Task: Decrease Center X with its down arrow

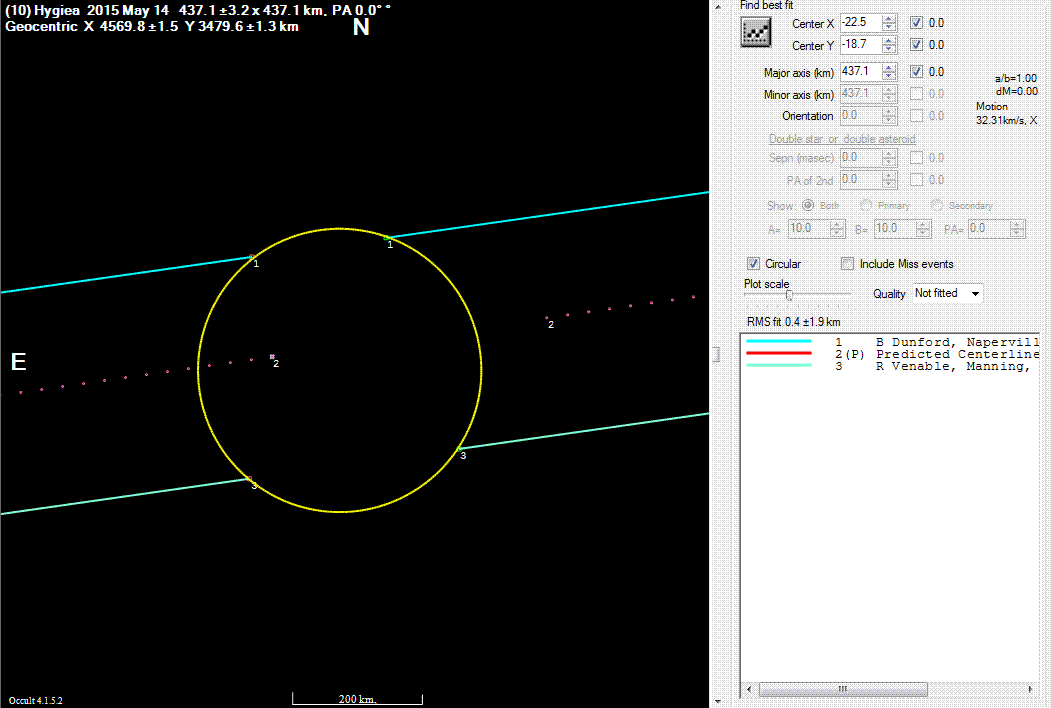Action: pos(889,27)
